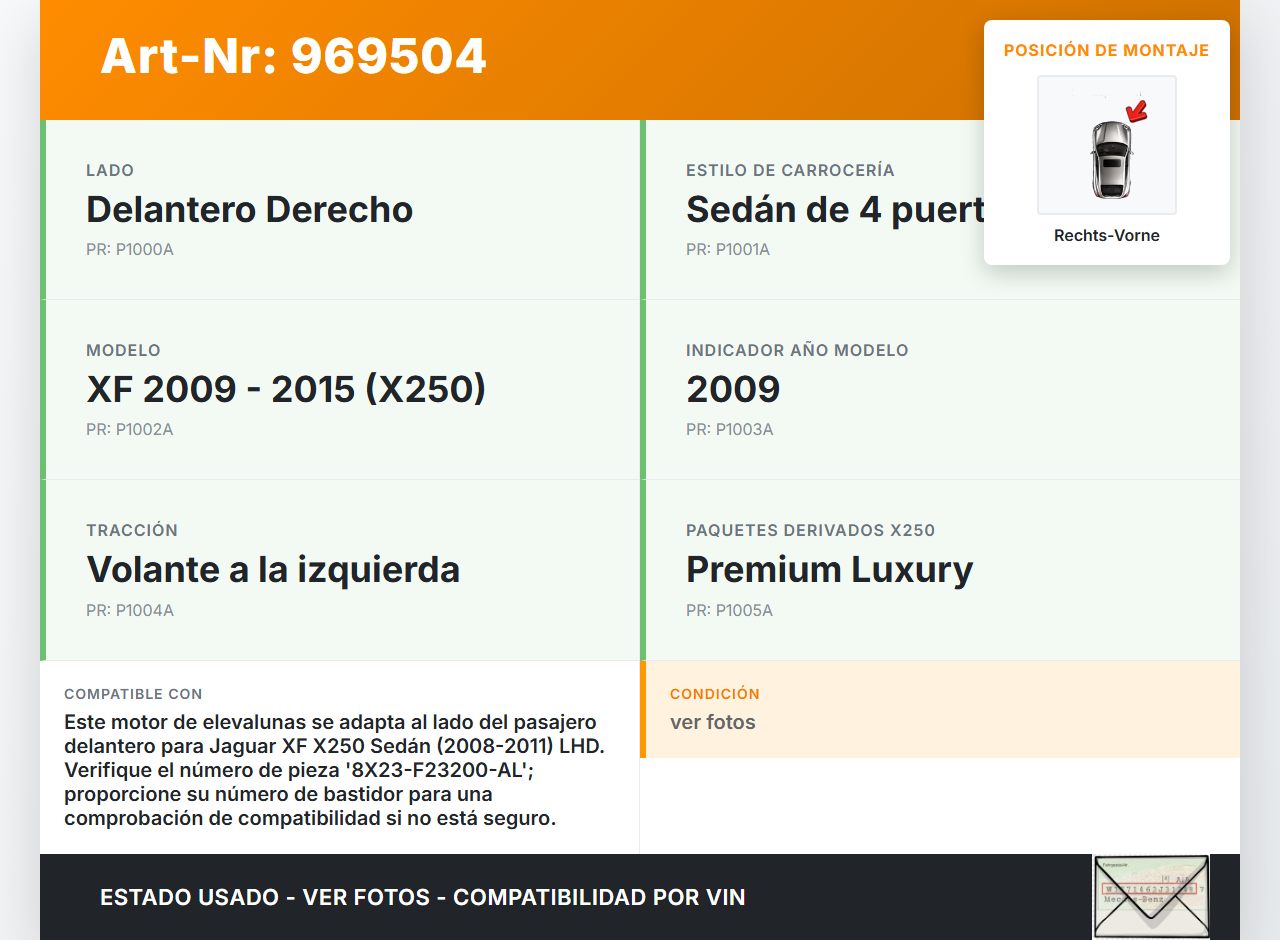The width and height of the screenshot is (1280, 940).
Task: Click the ESTADO USADO footer banner text
Action: 423,897
